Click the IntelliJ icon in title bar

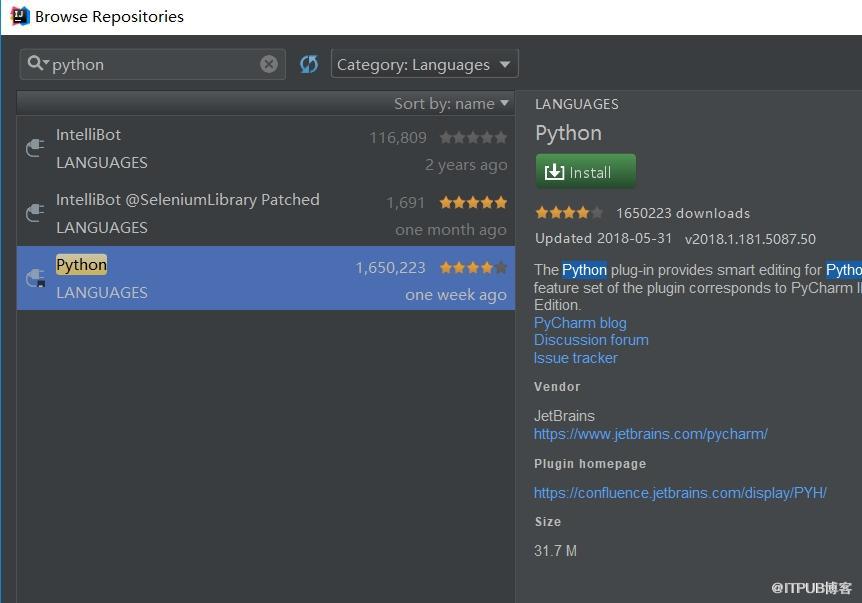pyautogui.click(x=20, y=16)
